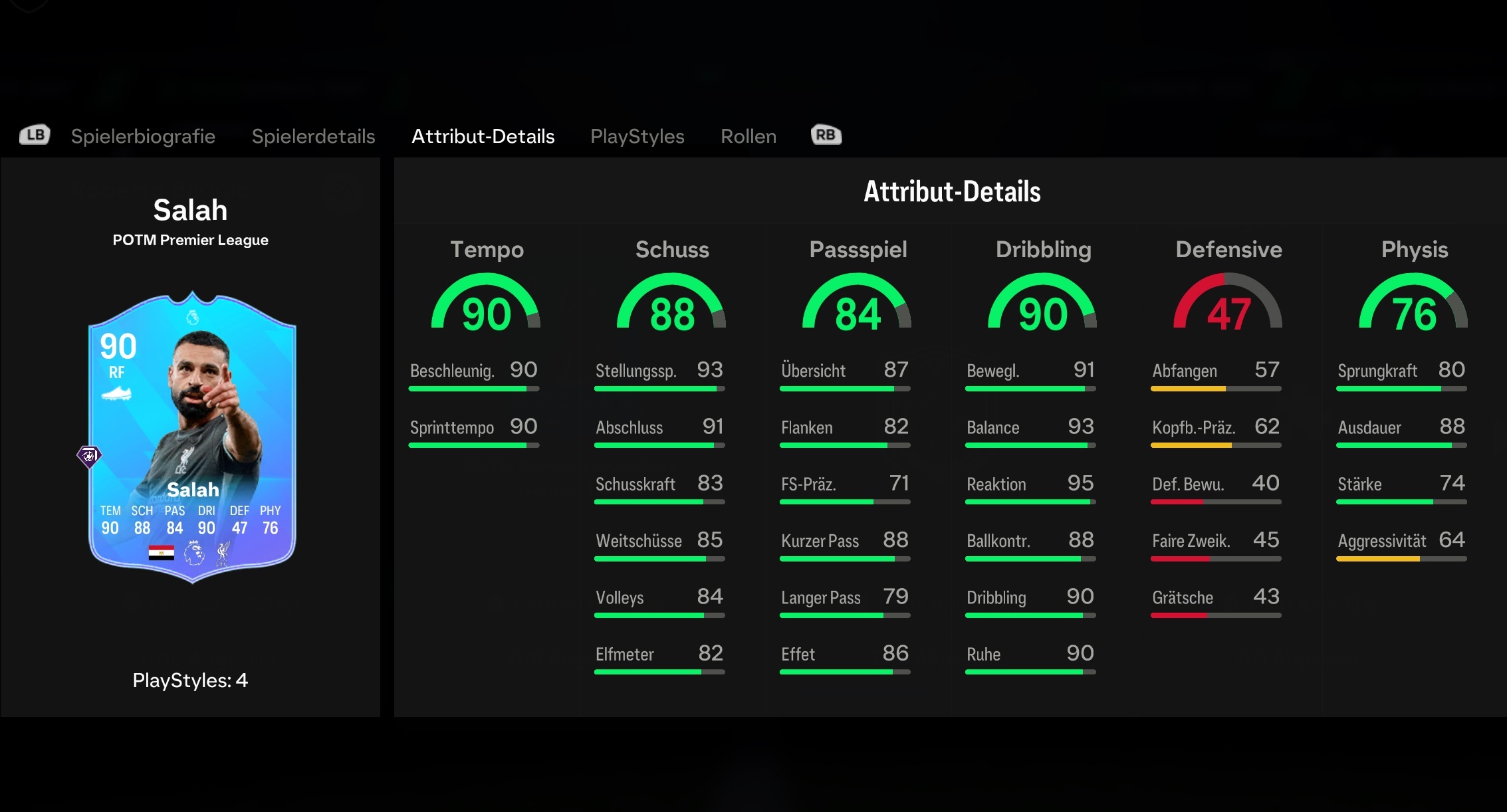This screenshot has width=1507, height=812.
Task: Click the 'Beschleunig.' attribute row
Action: (x=474, y=375)
